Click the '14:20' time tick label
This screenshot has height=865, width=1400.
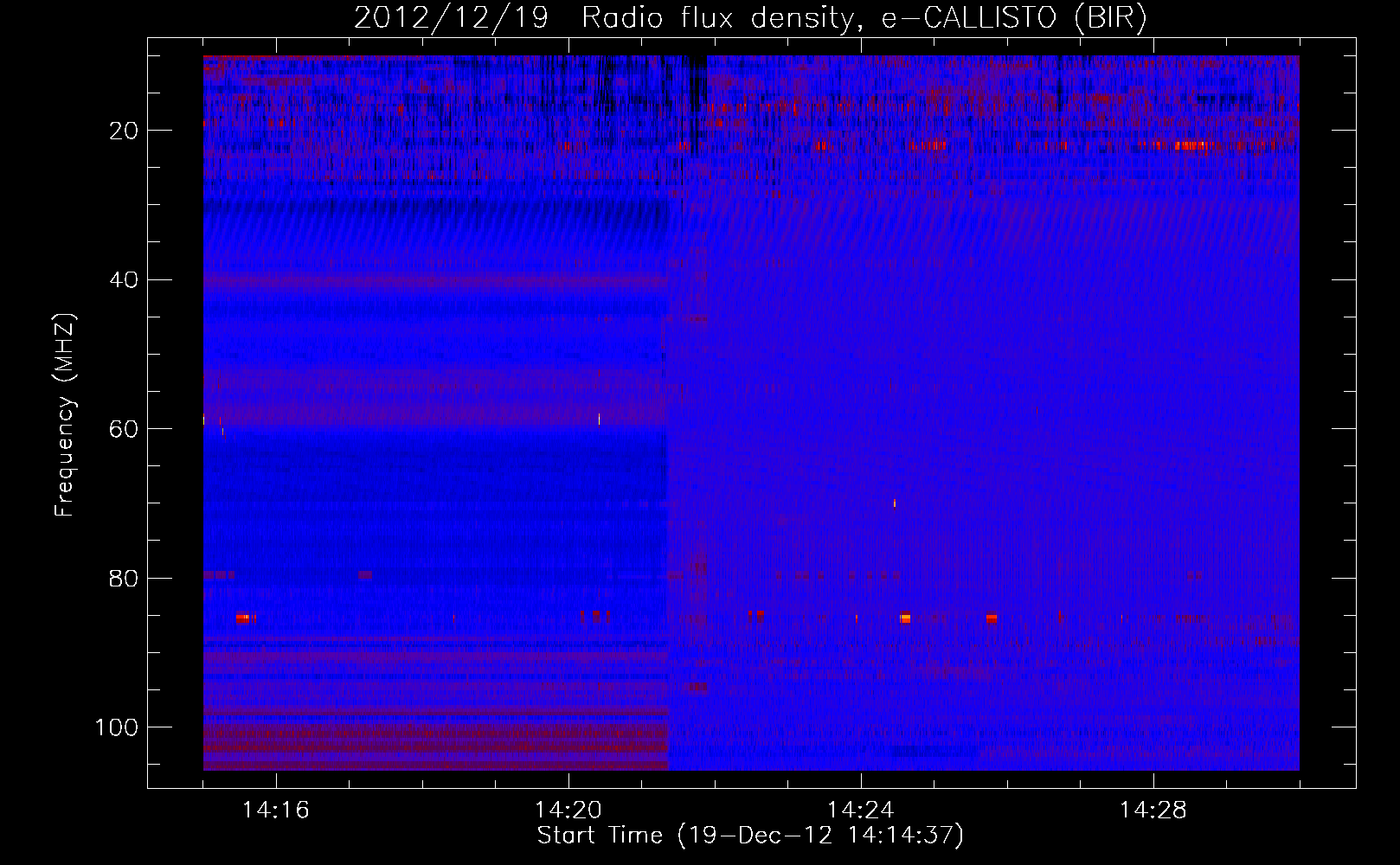[568, 810]
